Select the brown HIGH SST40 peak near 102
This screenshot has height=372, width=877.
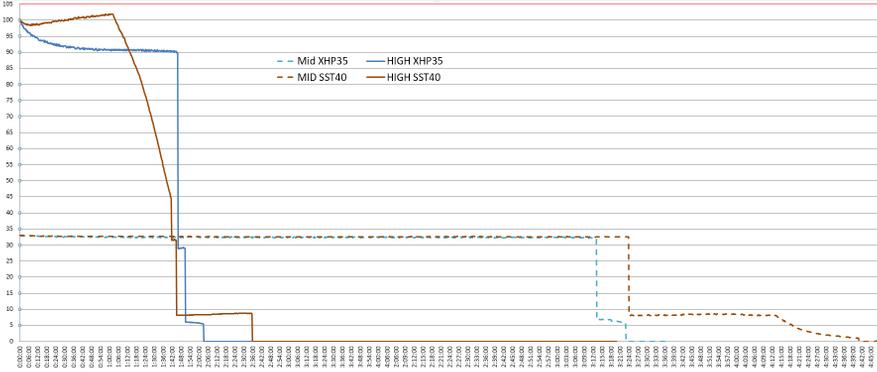(112, 14)
